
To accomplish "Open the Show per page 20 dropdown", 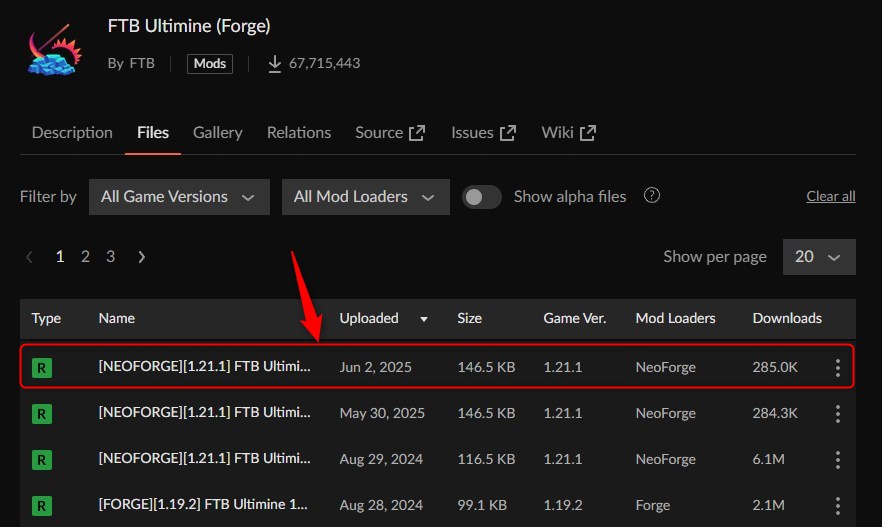I will tap(819, 257).
